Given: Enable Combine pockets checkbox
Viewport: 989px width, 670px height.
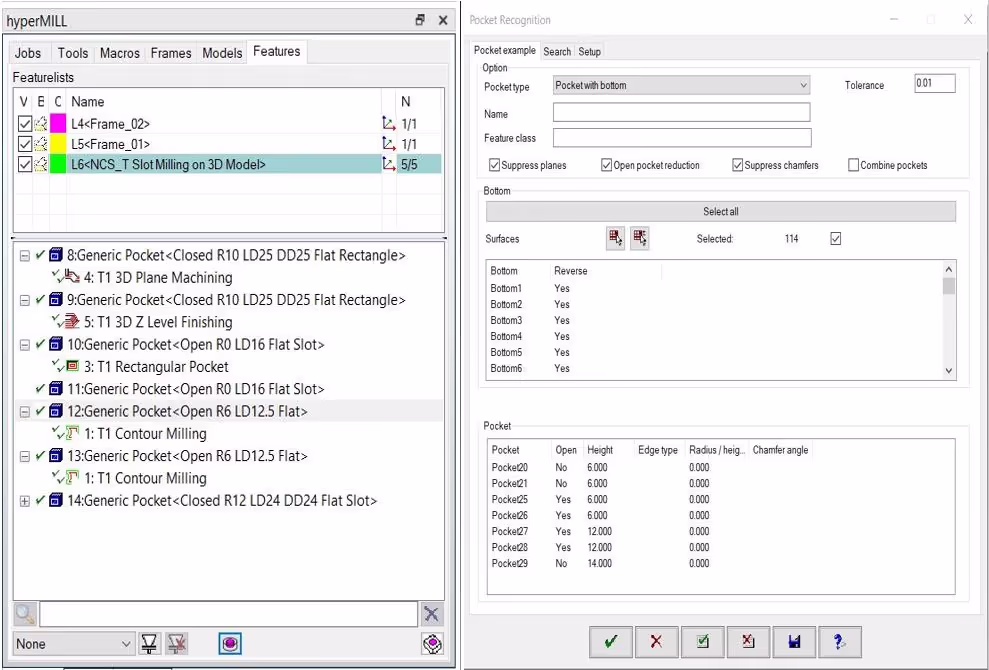Looking at the screenshot, I should (x=853, y=165).
